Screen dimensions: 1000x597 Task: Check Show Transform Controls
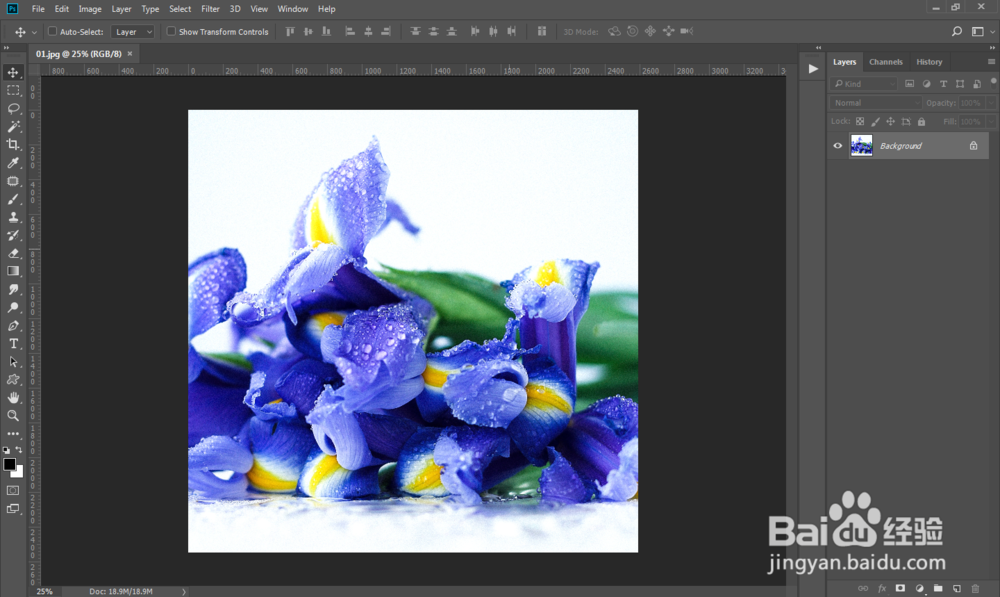pos(171,32)
